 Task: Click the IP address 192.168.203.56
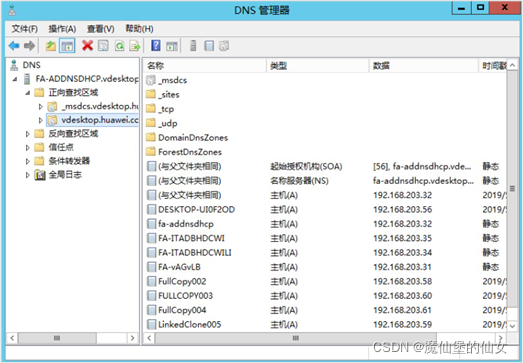[403, 210]
